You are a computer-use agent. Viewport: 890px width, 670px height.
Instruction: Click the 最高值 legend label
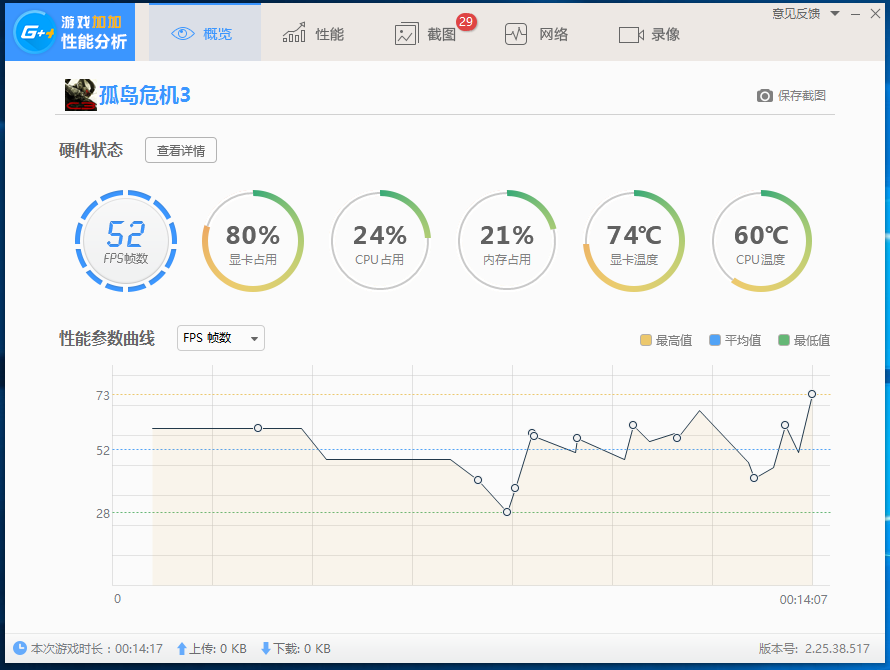click(674, 340)
